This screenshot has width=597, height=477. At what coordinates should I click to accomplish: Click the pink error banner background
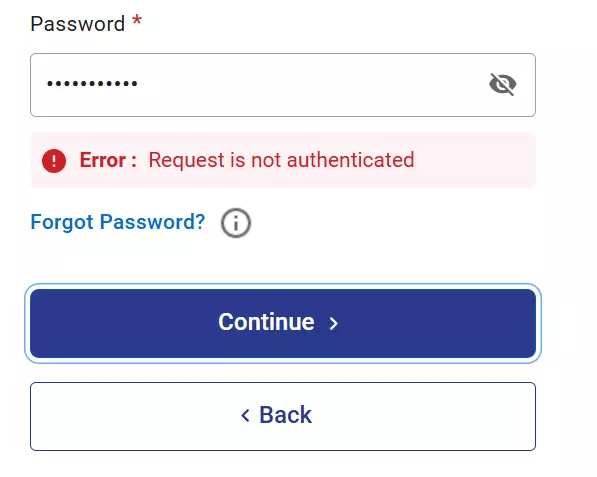click(x=474, y=160)
